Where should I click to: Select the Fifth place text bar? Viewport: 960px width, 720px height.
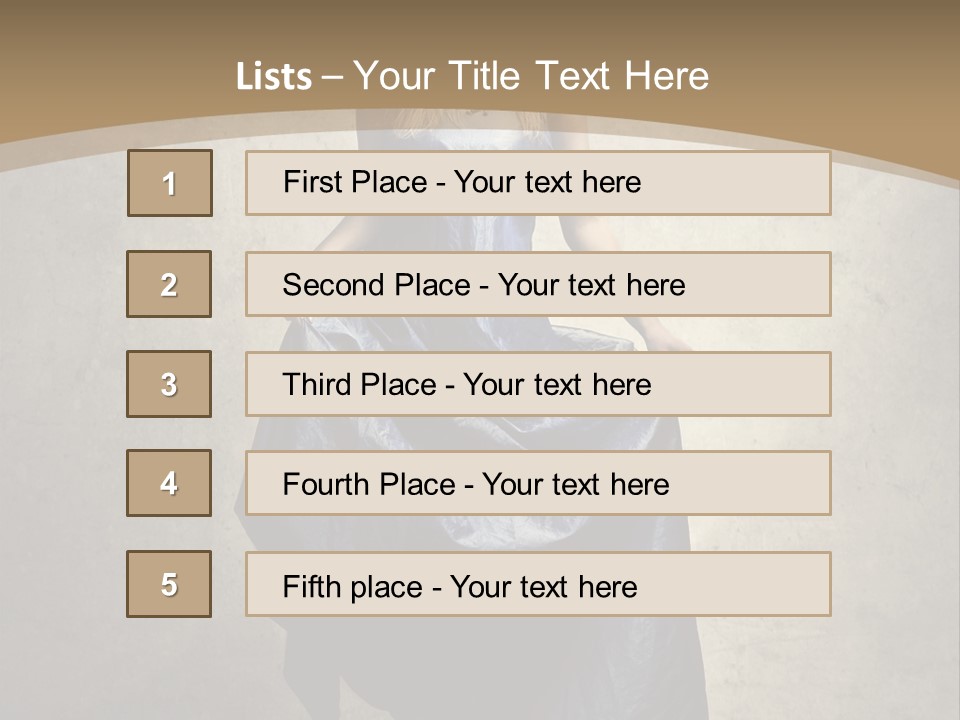538,584
